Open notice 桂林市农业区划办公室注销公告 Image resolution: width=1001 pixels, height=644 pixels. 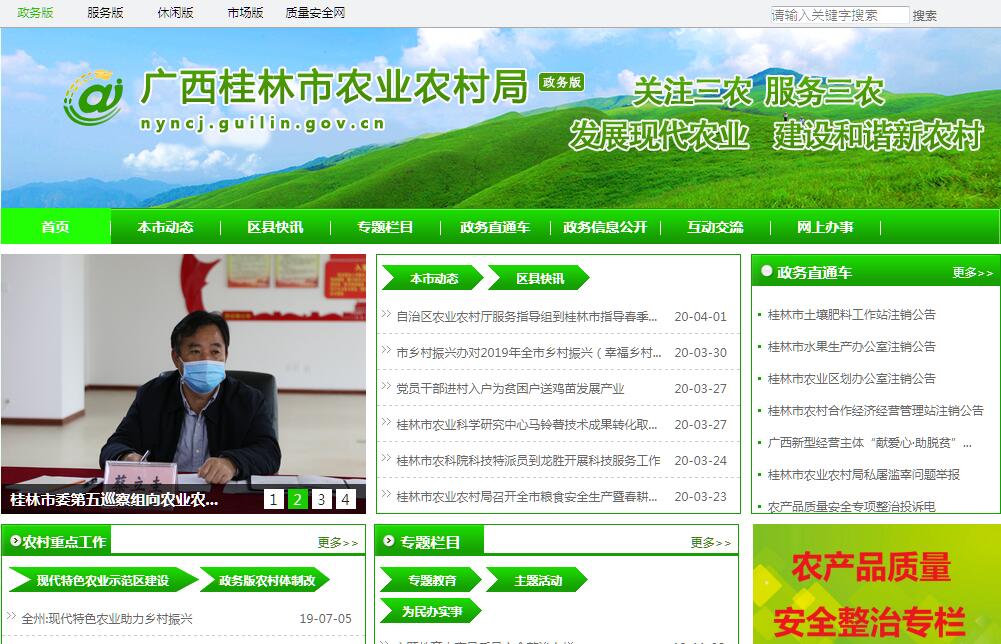tap(852, 378)
